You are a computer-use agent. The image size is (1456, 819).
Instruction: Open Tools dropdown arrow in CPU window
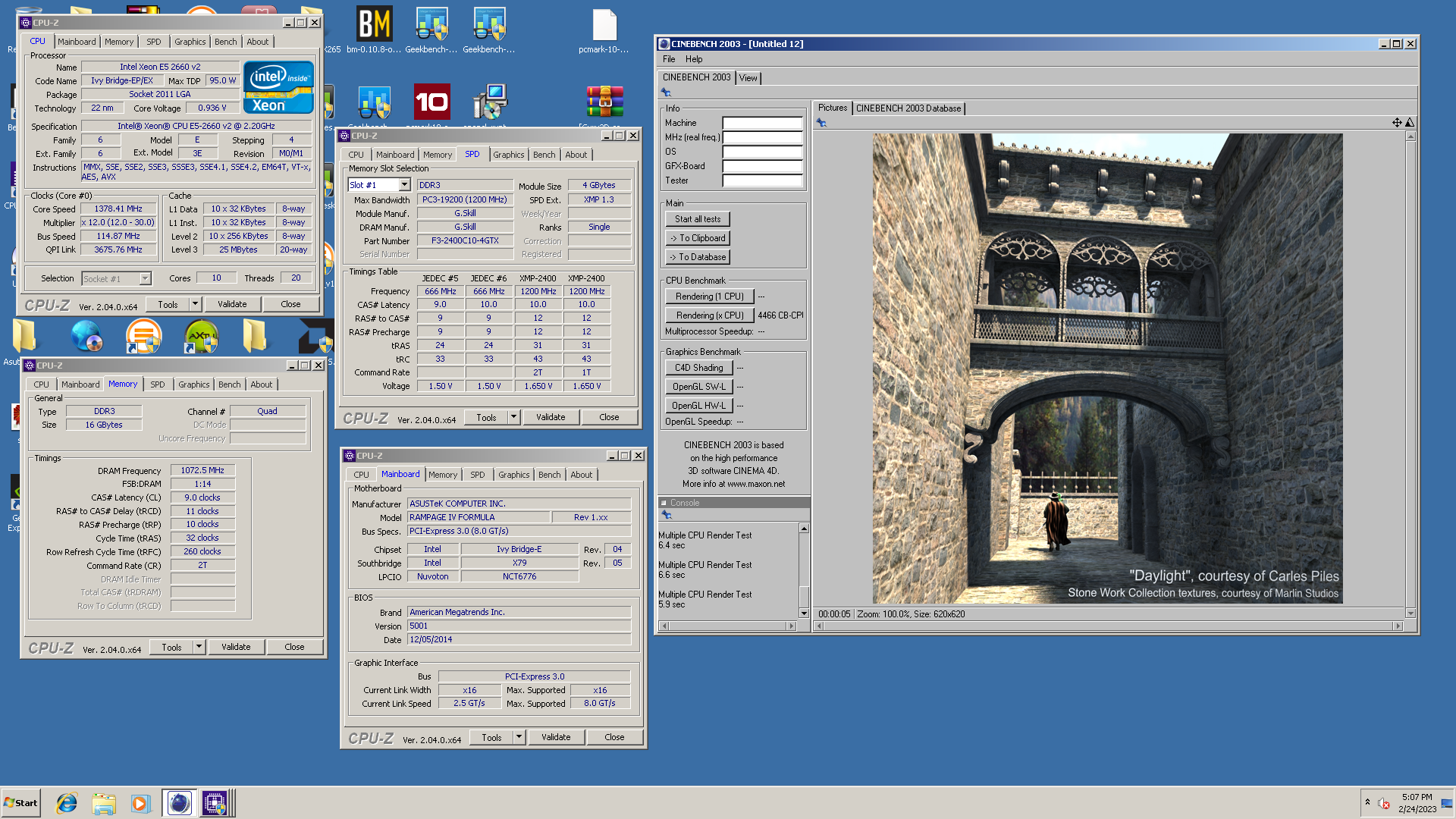(195, 304)
